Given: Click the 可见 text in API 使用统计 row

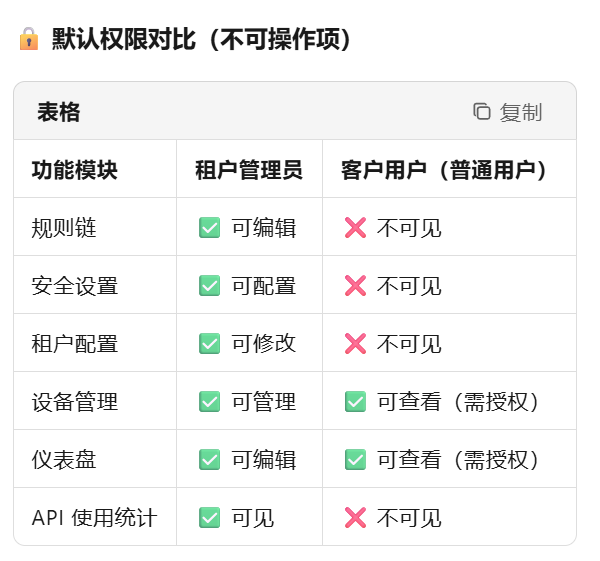Looking at the screenshot, I should tap(253, 518).
